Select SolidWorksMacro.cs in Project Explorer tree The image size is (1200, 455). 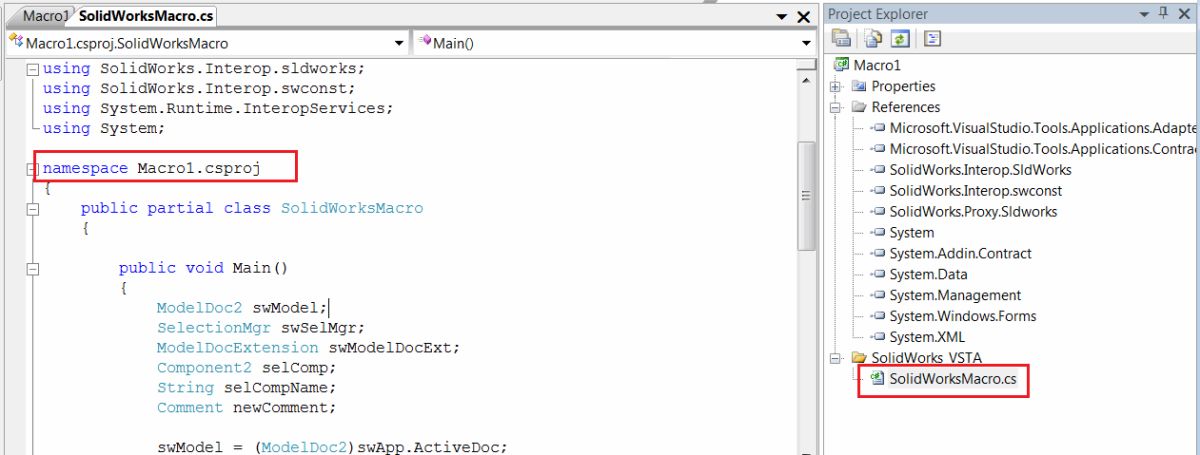tap(953, 379)
